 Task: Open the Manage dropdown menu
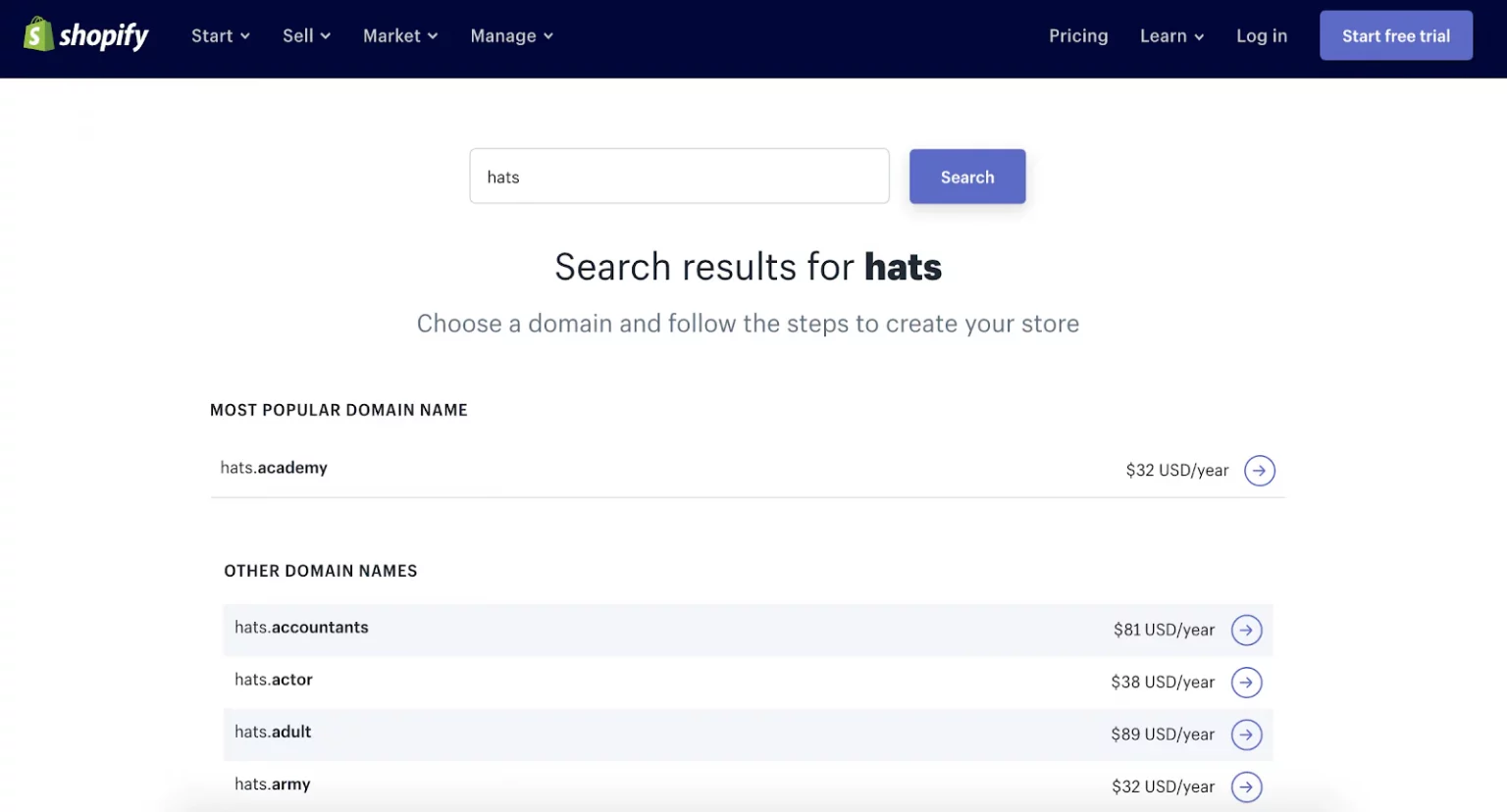tap(511, 36)
